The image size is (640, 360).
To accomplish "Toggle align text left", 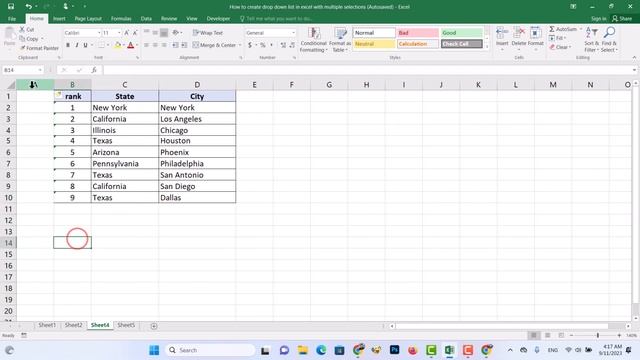I will coord(146,45).
